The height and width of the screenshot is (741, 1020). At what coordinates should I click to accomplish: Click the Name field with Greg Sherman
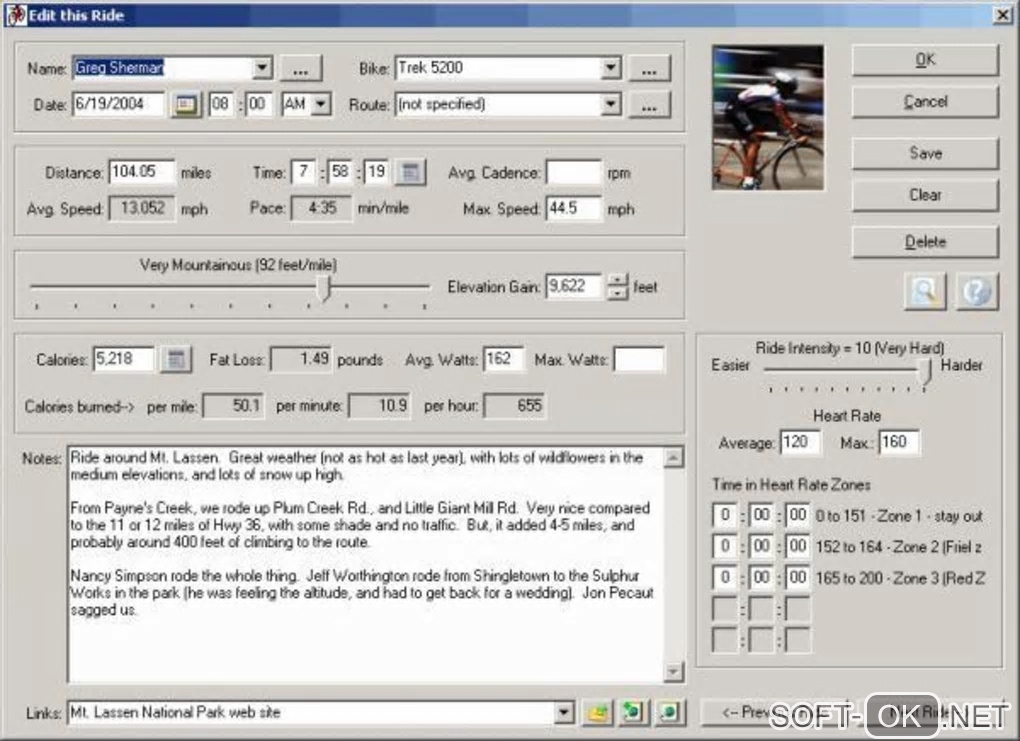[x=163, y=68]
